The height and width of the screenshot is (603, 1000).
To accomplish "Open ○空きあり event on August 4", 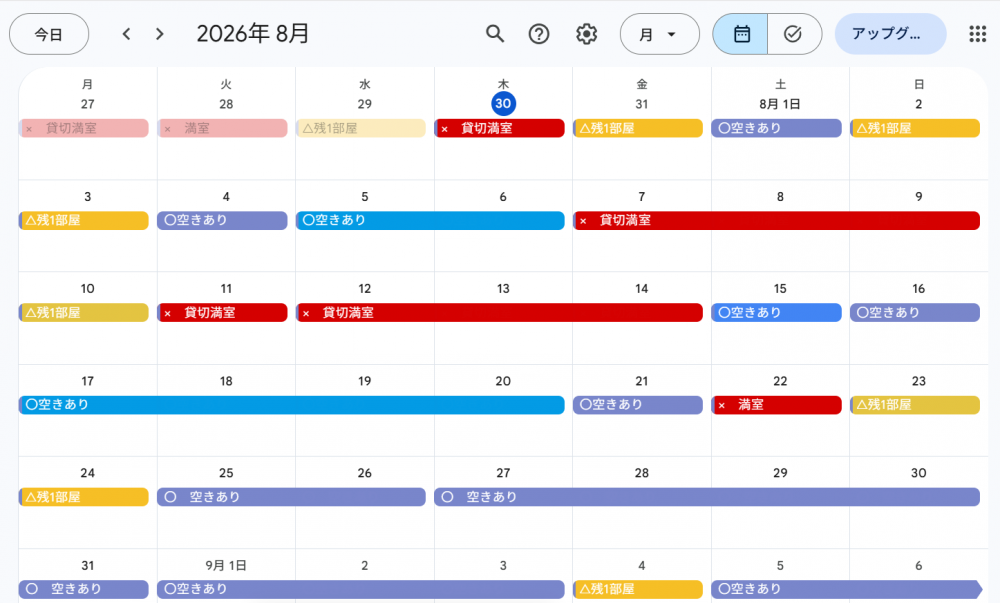I will coord(223,221).
